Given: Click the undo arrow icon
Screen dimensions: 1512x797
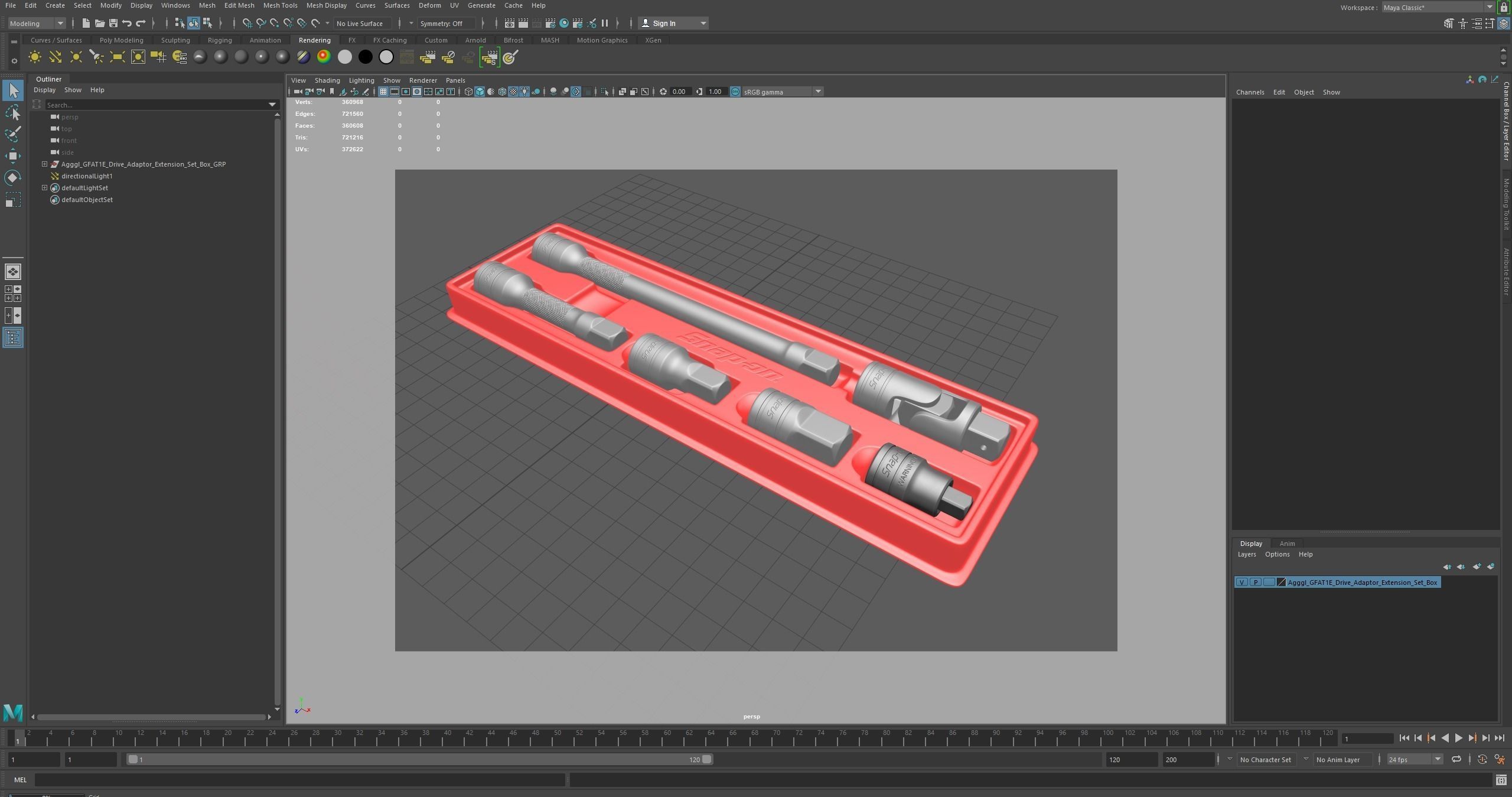Looking at the screenshot, I should click(126, 23).
